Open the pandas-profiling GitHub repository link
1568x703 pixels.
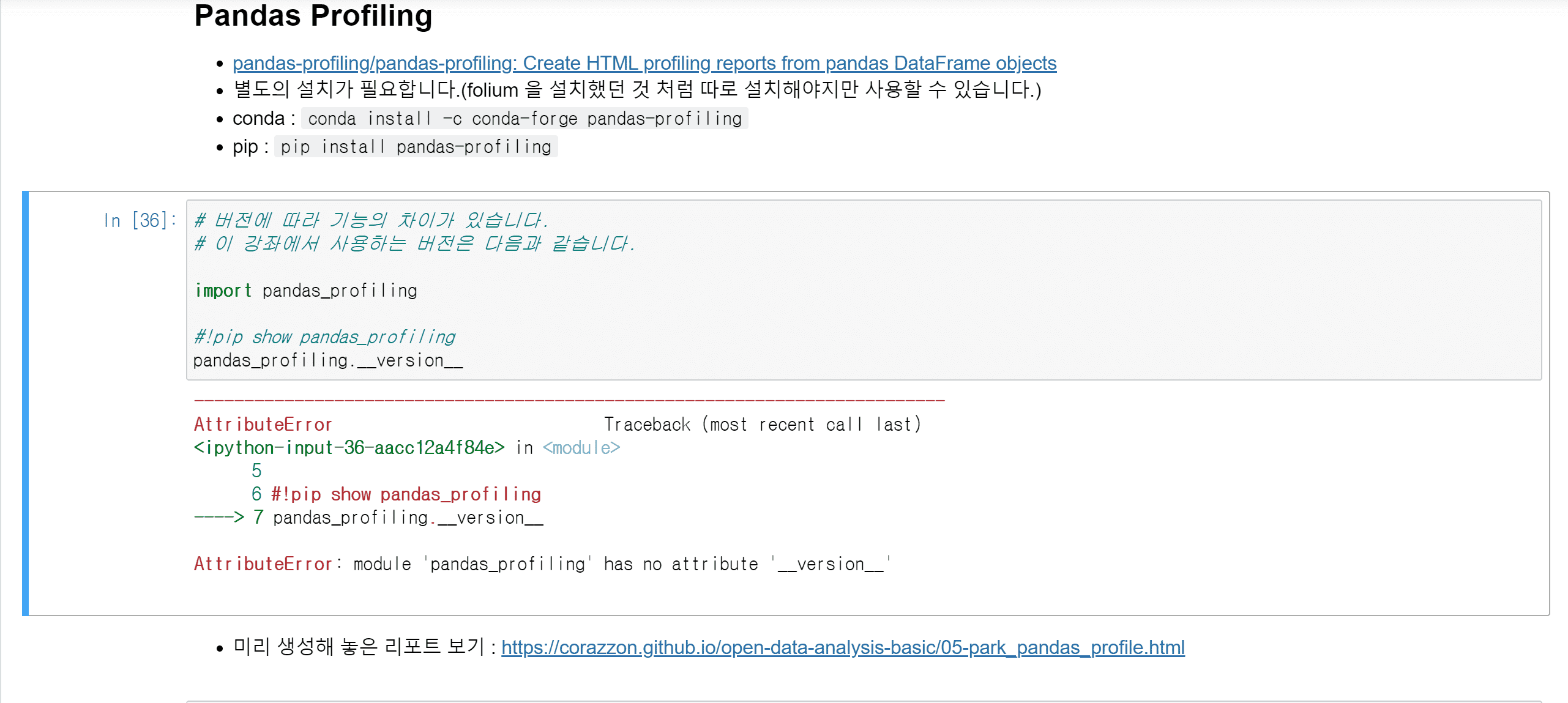(x=644, y=63)
